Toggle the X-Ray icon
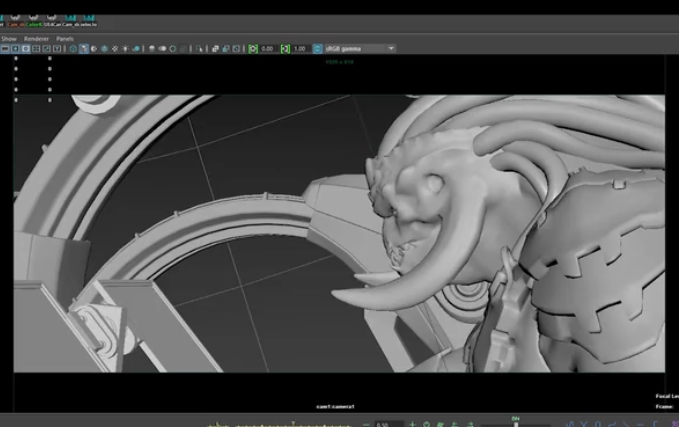 (215, 49)
